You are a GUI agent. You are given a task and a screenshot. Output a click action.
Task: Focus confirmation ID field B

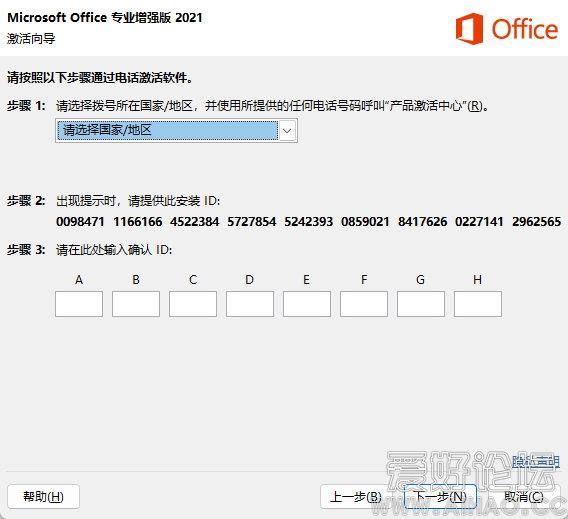coord(136,304)
